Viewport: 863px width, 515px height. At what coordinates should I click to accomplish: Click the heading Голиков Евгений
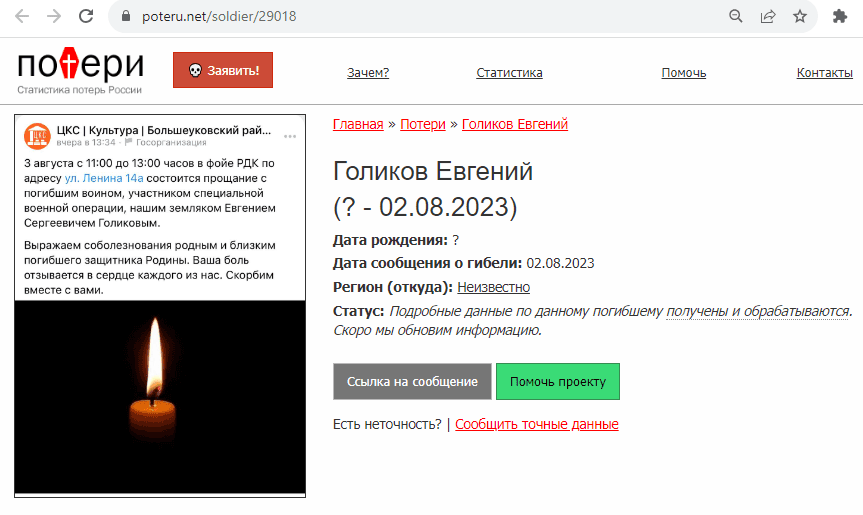433,171
